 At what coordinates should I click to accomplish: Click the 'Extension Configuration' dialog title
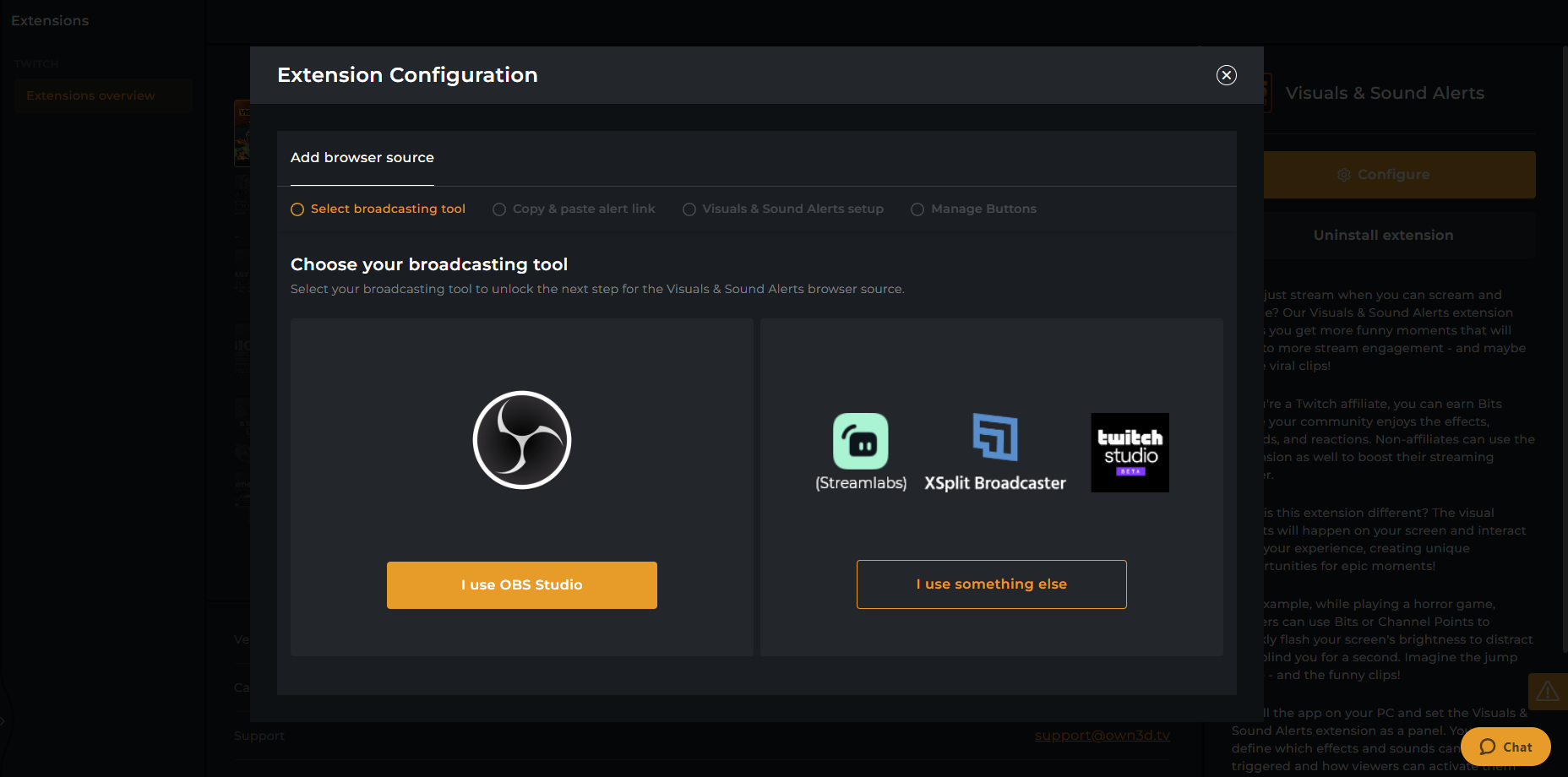407,75
